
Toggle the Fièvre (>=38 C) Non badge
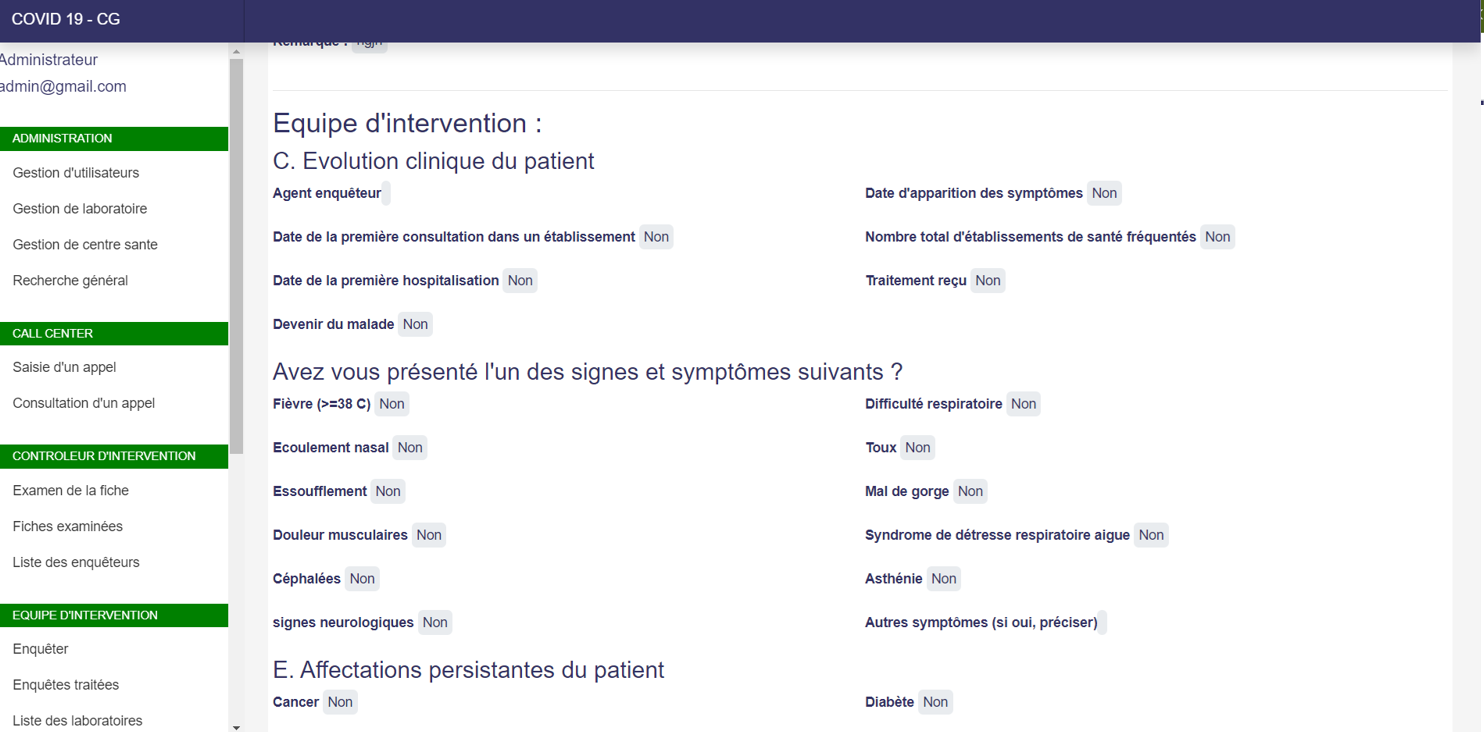[x=391, y=403]
